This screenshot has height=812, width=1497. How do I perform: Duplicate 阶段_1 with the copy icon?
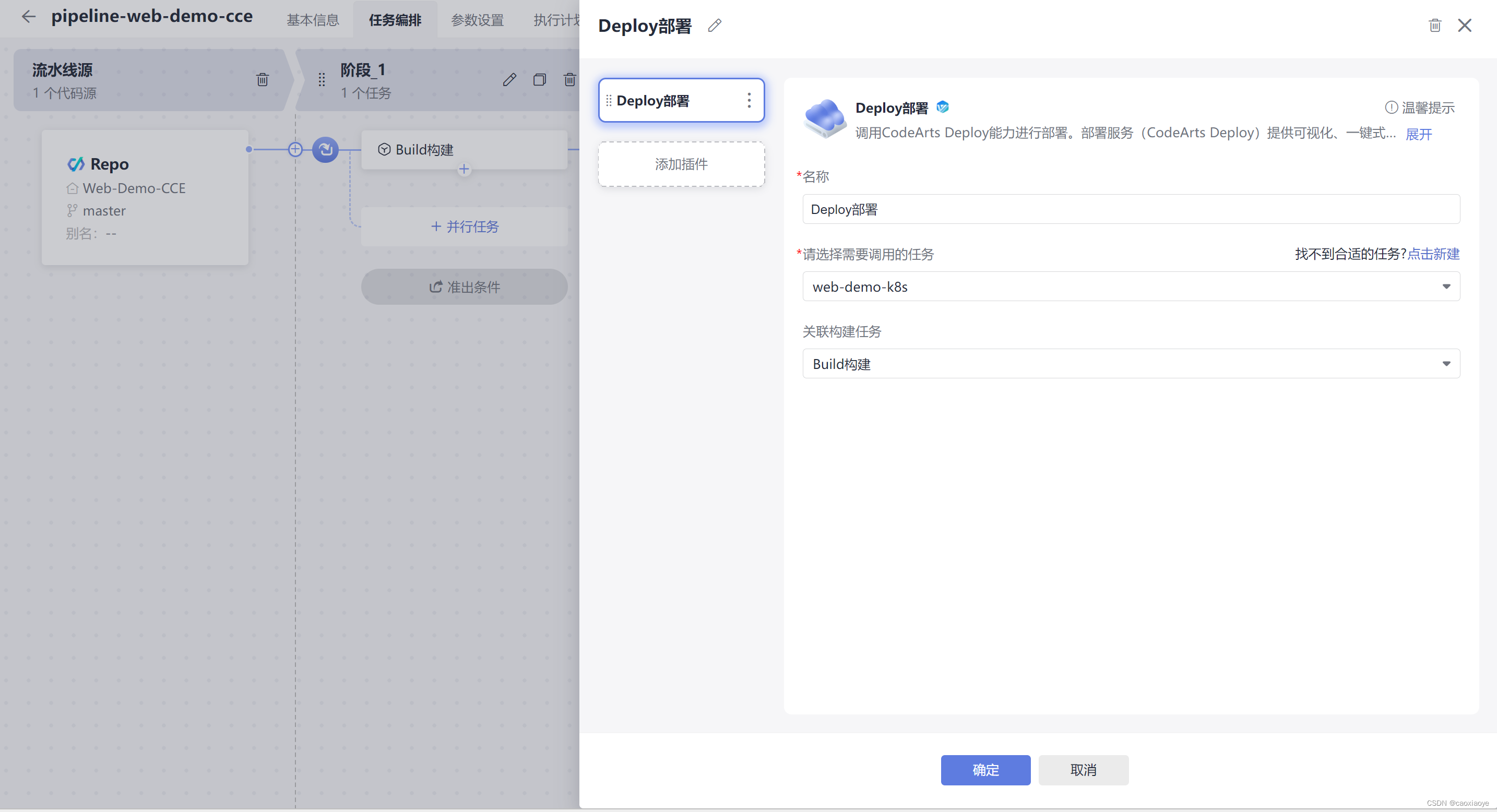(539, 79)
